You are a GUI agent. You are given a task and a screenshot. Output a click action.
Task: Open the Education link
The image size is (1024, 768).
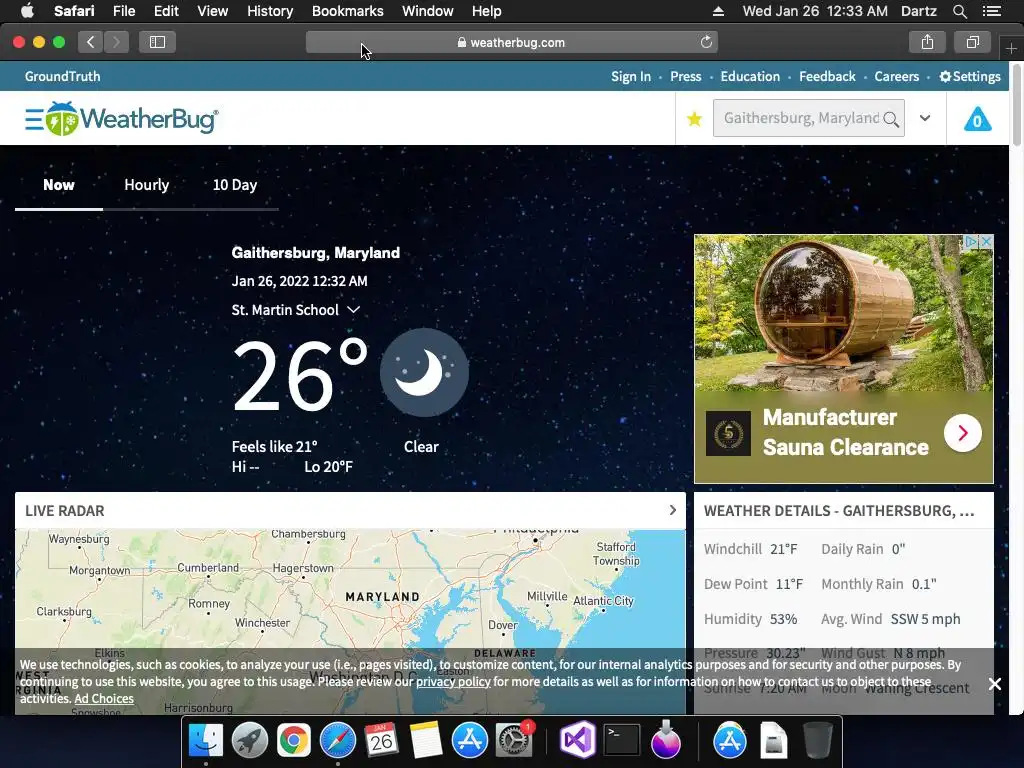pyautogui.click(x=750, y=76)
